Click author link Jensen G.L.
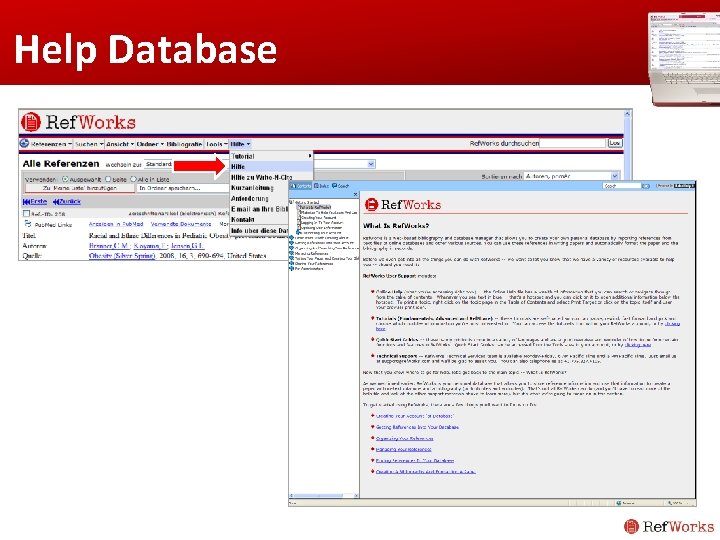720x540 pixels. click(x=187, y=246)
